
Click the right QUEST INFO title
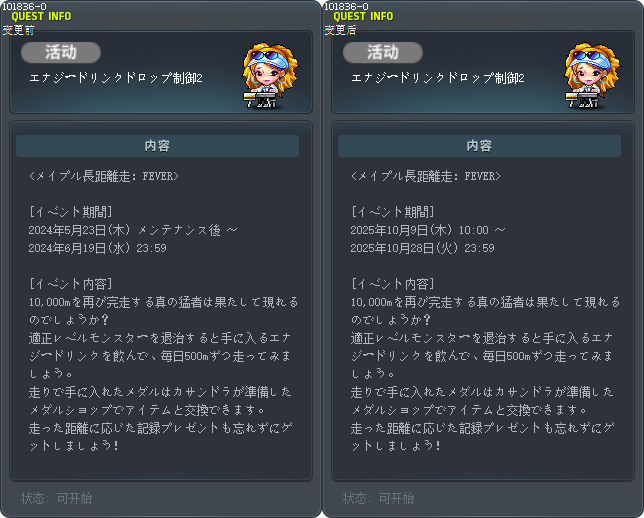363,16
